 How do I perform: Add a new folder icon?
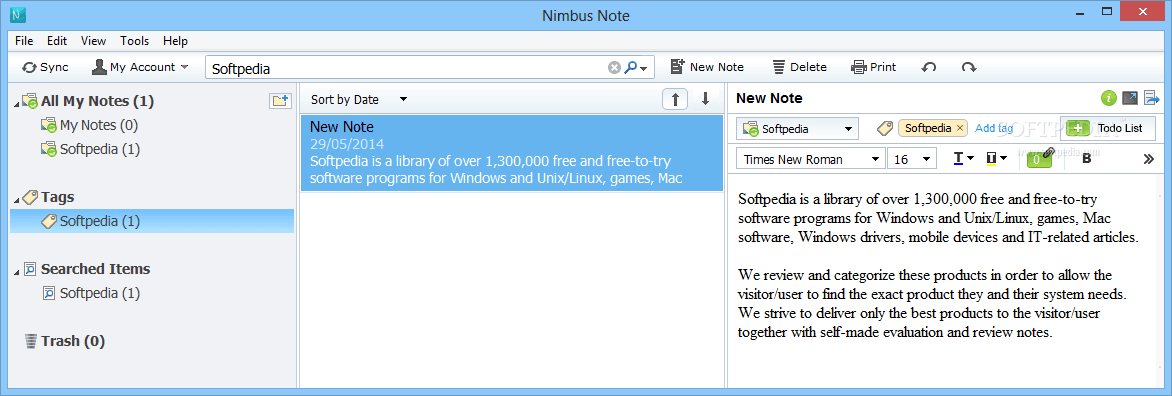point(280,101)
